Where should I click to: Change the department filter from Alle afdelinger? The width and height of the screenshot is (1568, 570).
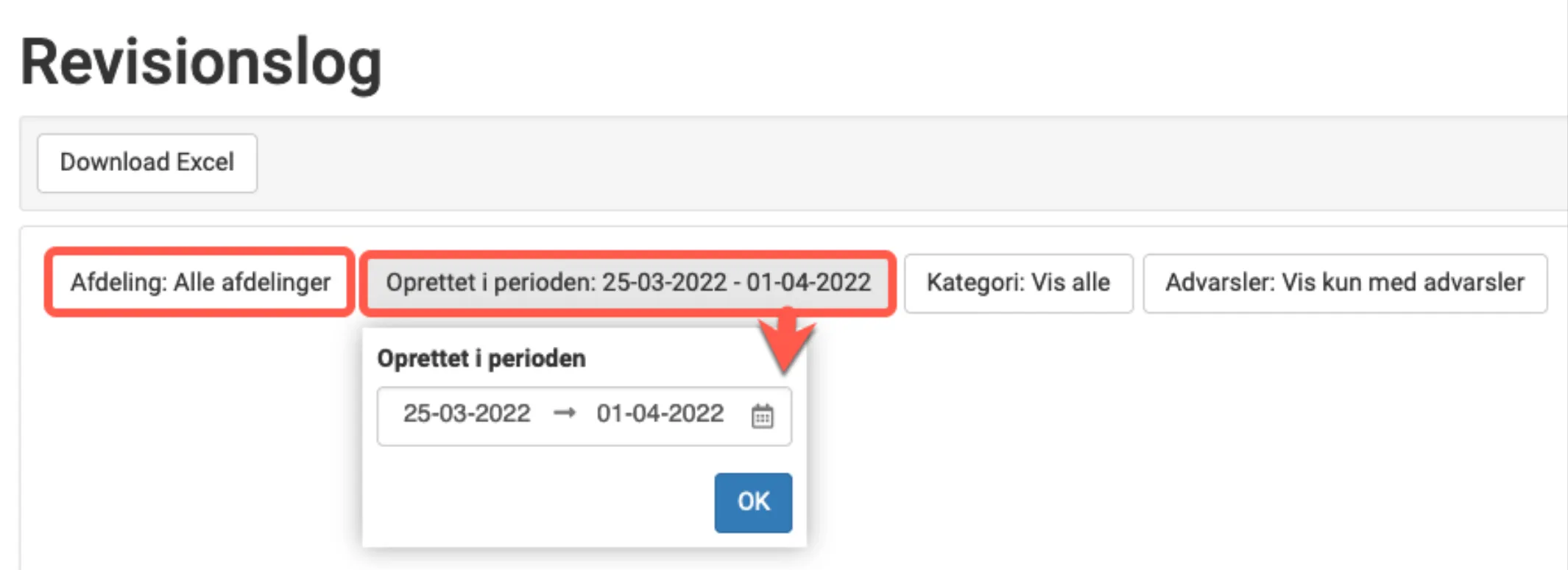pyautogui.click(x=200, y=283)
